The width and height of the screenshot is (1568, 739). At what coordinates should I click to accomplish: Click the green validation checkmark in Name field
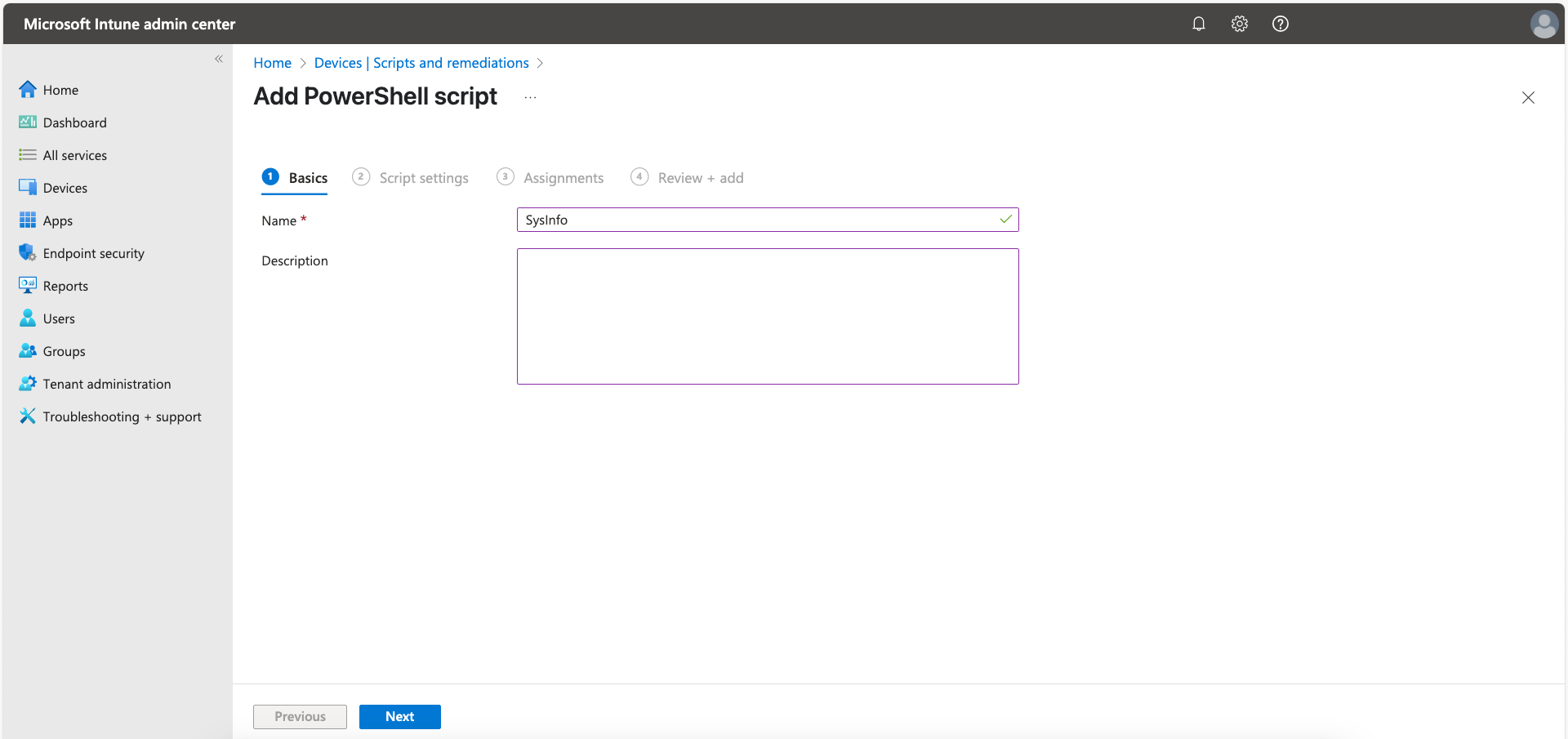point(1005,220)
